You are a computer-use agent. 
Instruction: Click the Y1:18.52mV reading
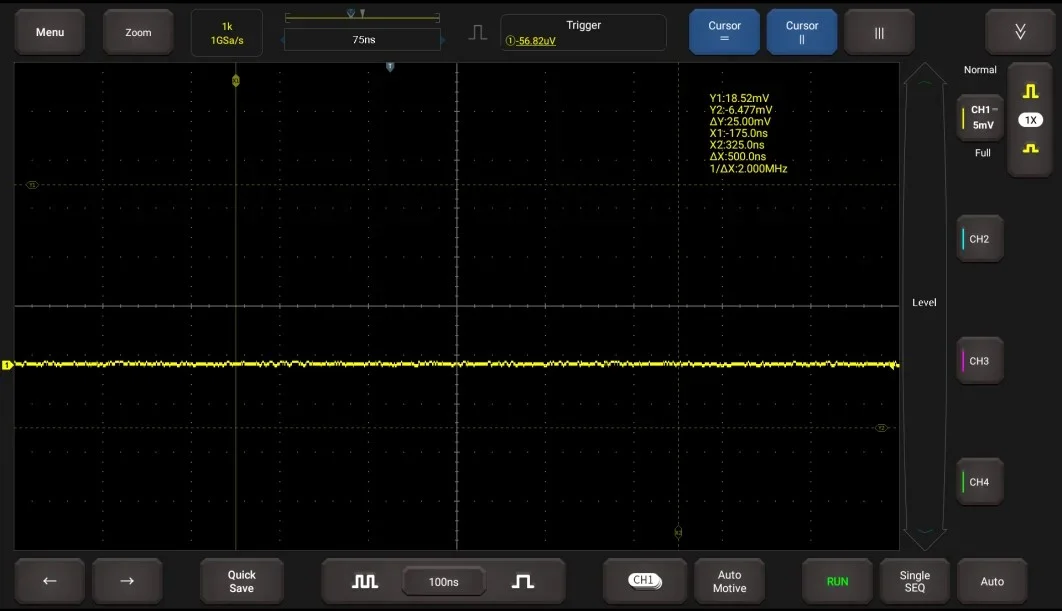[x=739, y=98]
